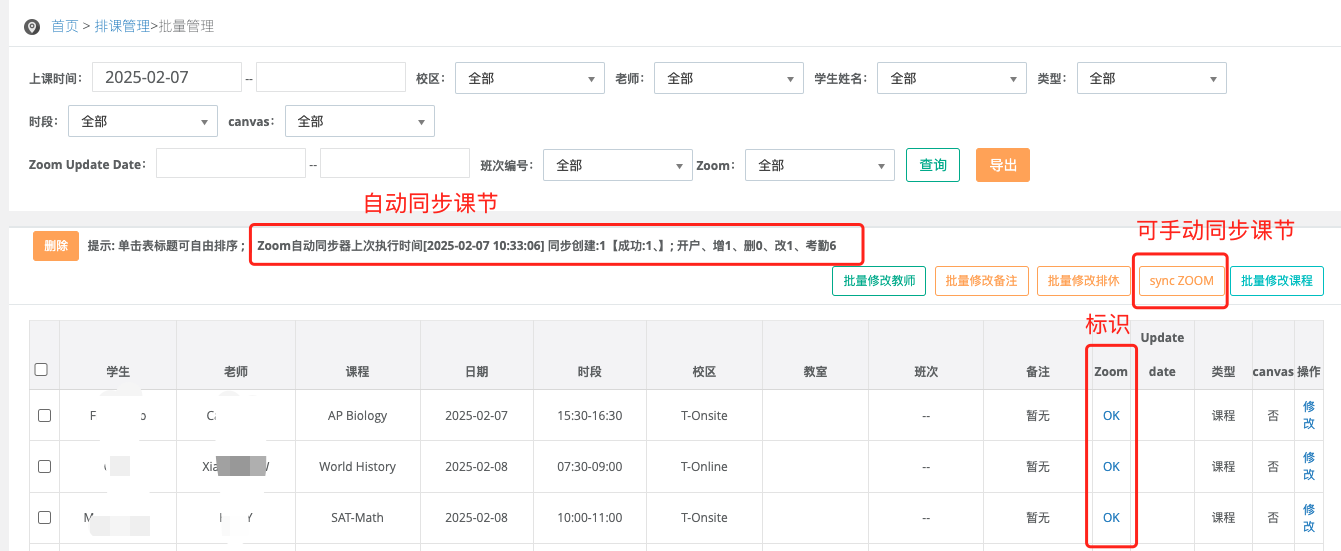This screenshot has width=1341, height=551.
Task: Expand the 学生姓名 dropdown
Action: click(x=951, y=78)
